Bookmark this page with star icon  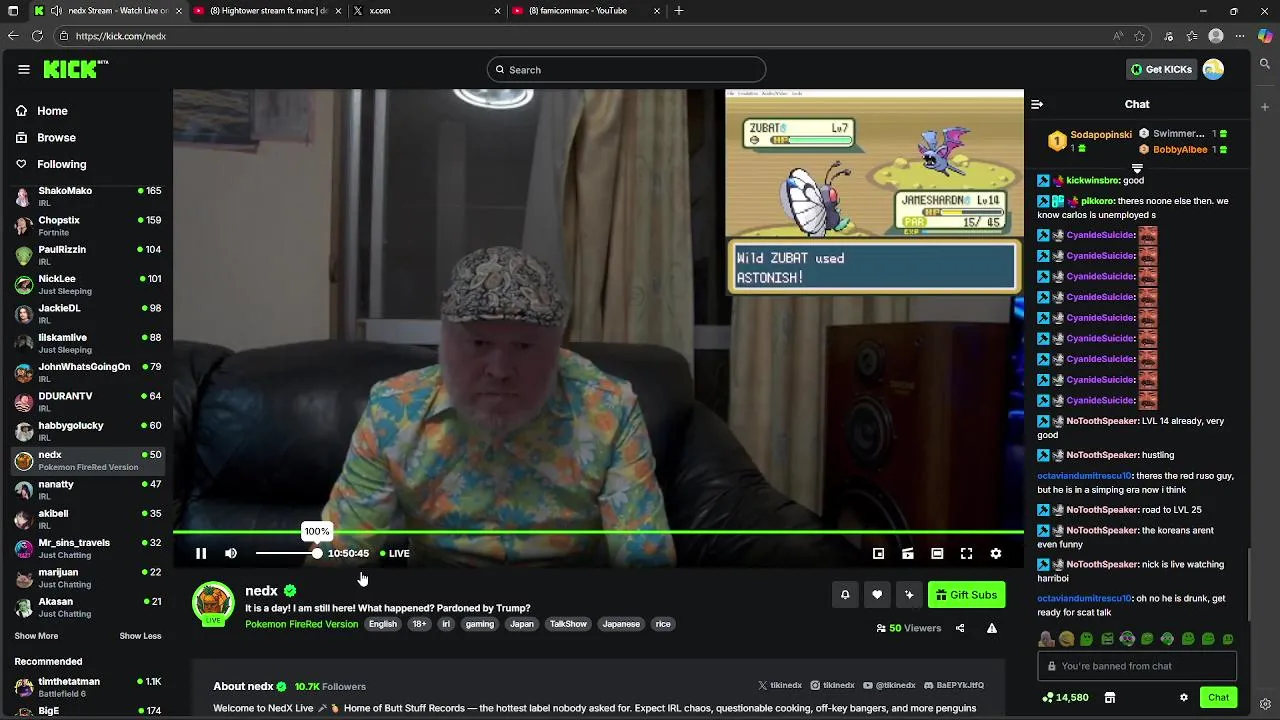point(1139,36)
